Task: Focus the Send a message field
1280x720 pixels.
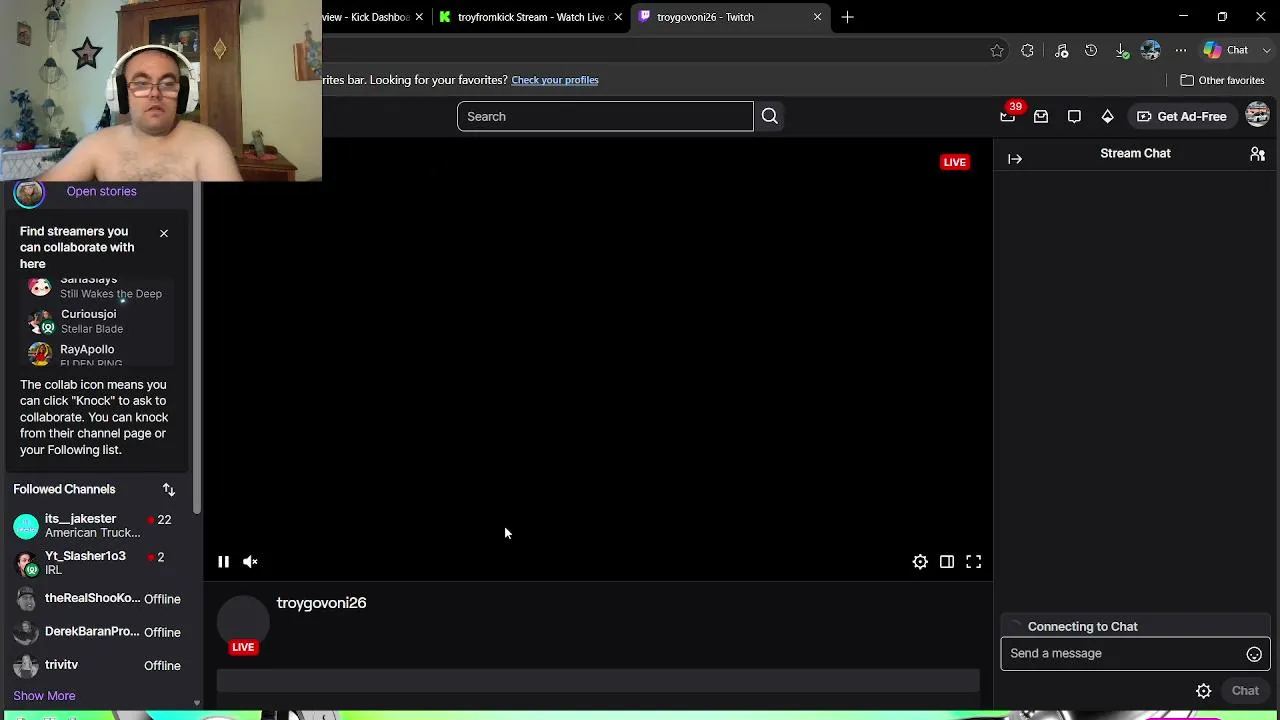Action: click(1135, 654)
